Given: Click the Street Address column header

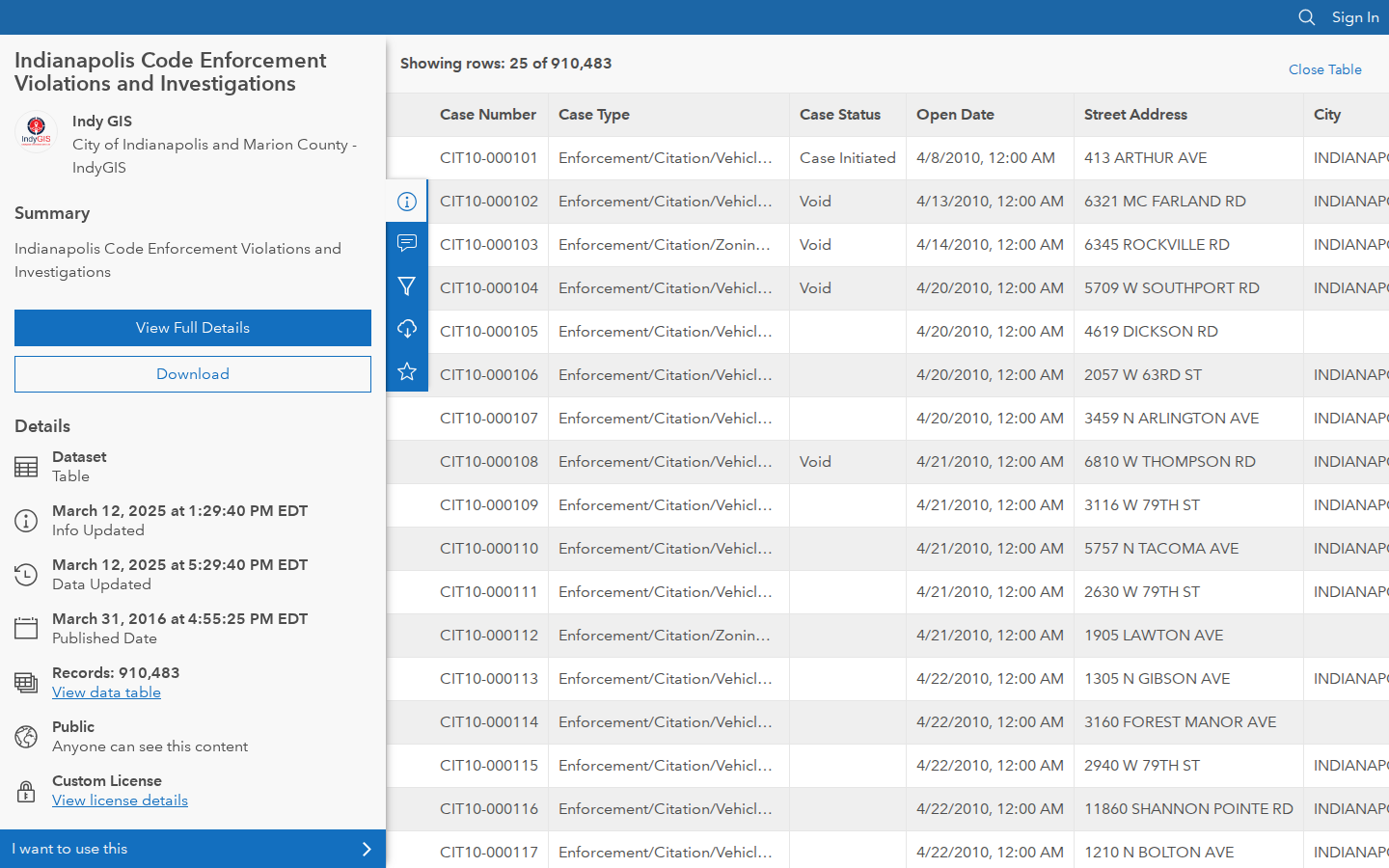Looking at the screenshot, I should coord(1135,115).
